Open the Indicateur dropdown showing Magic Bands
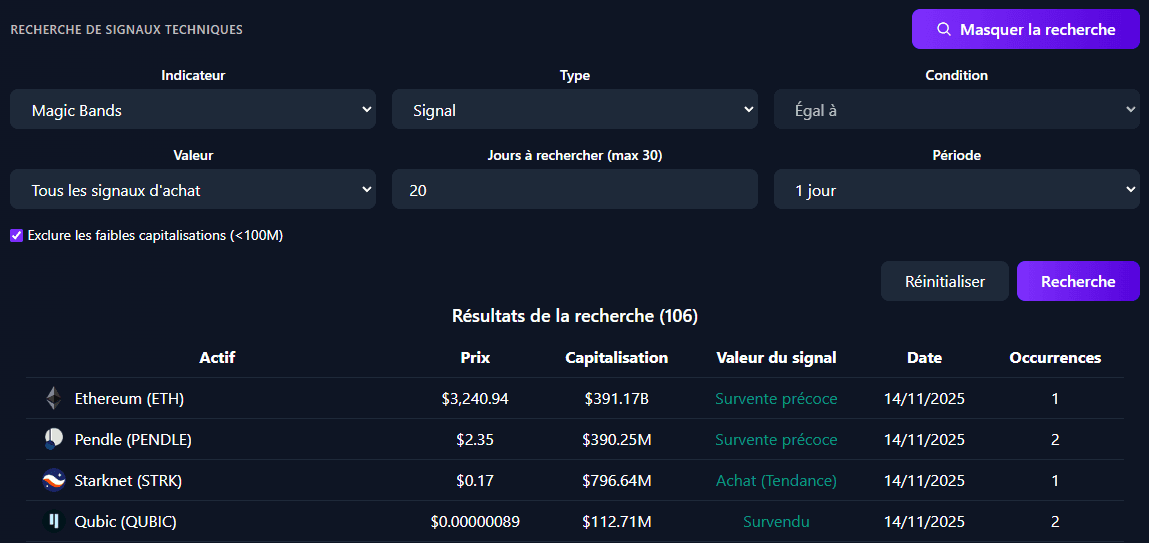 [193, 109]
